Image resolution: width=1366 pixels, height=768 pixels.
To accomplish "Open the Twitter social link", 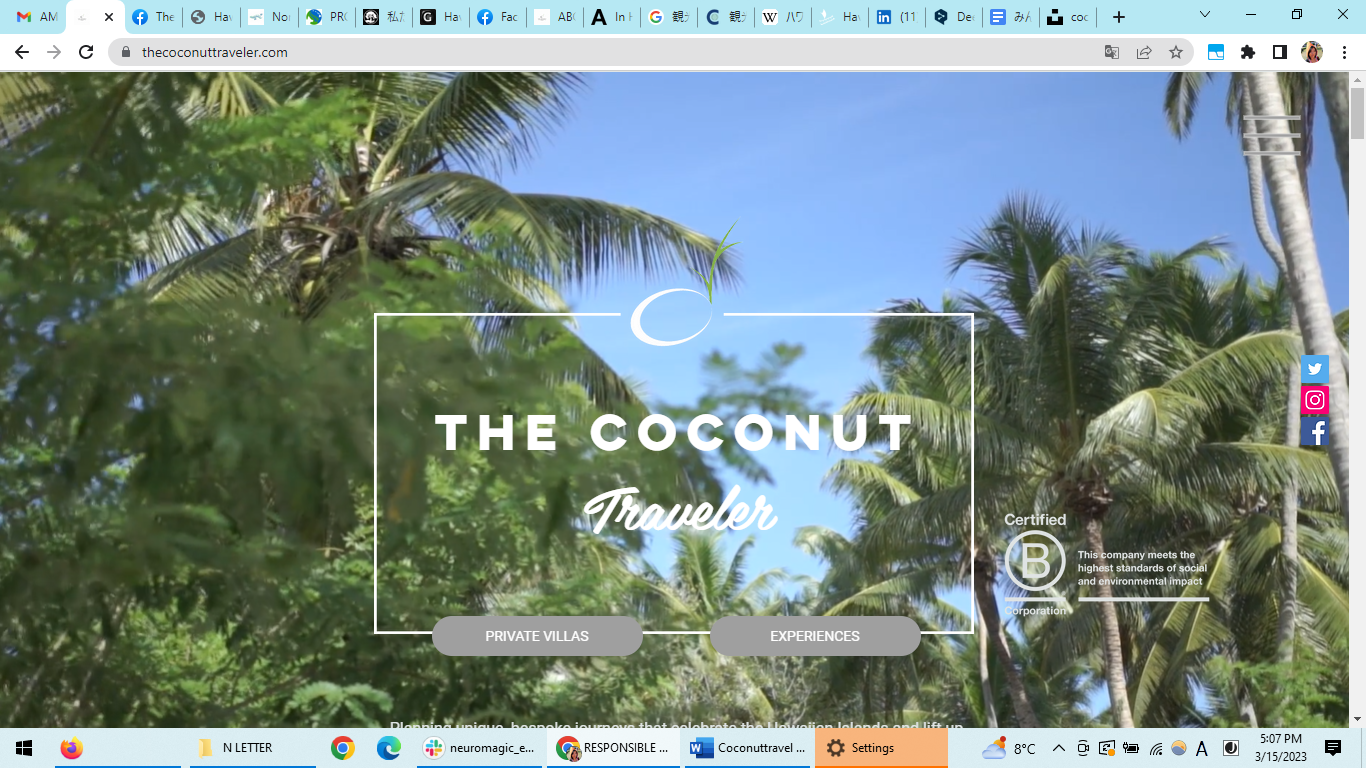I will (x=1315, y=369).
